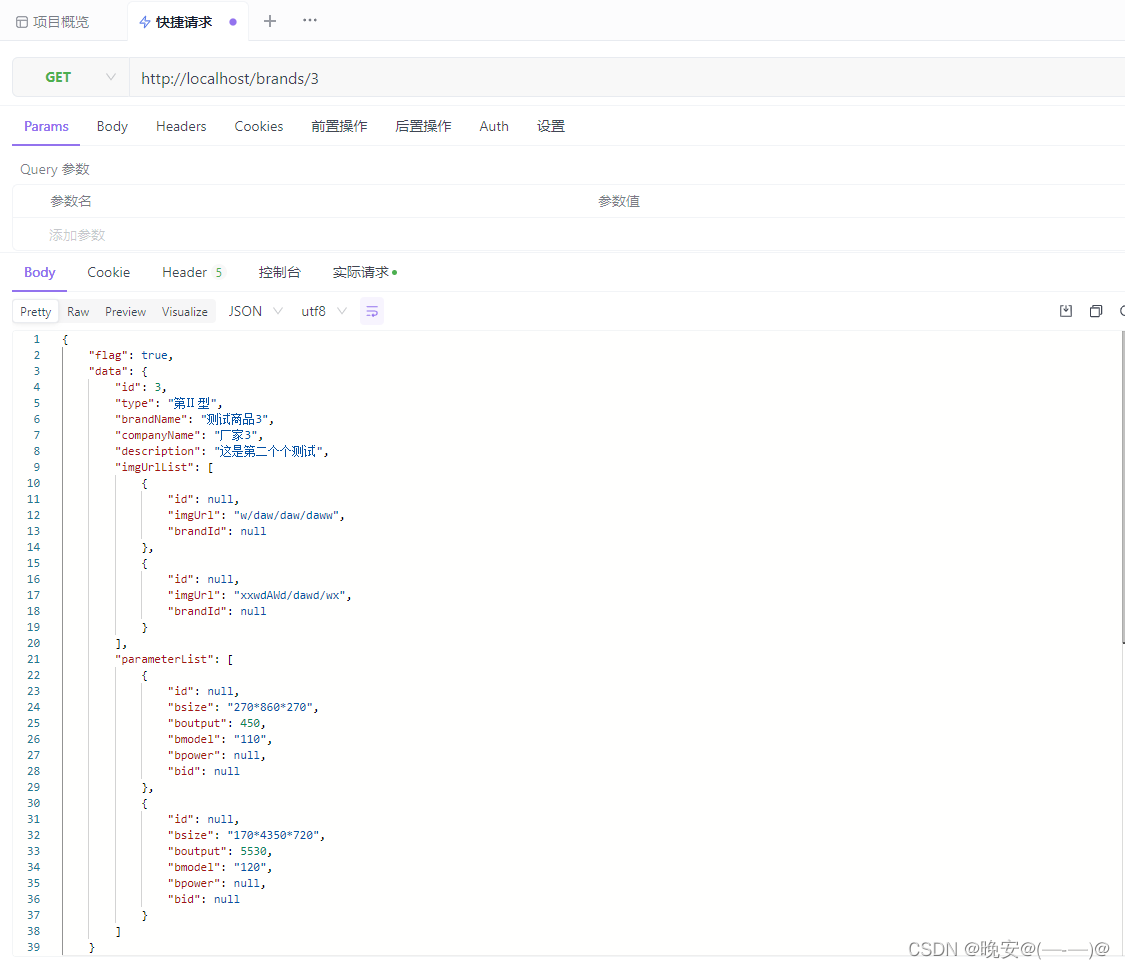Open the 控制台 response tab

[x=279, y=273]
